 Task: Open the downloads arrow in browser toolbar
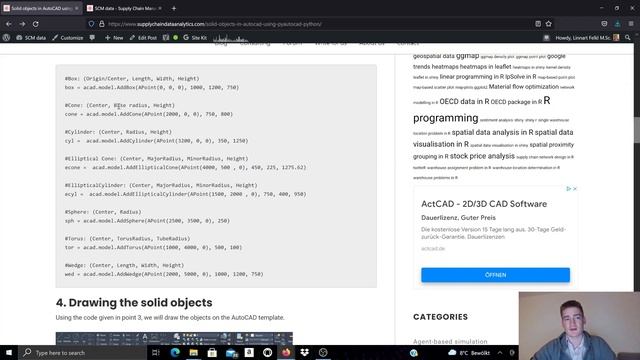[618, 24]
